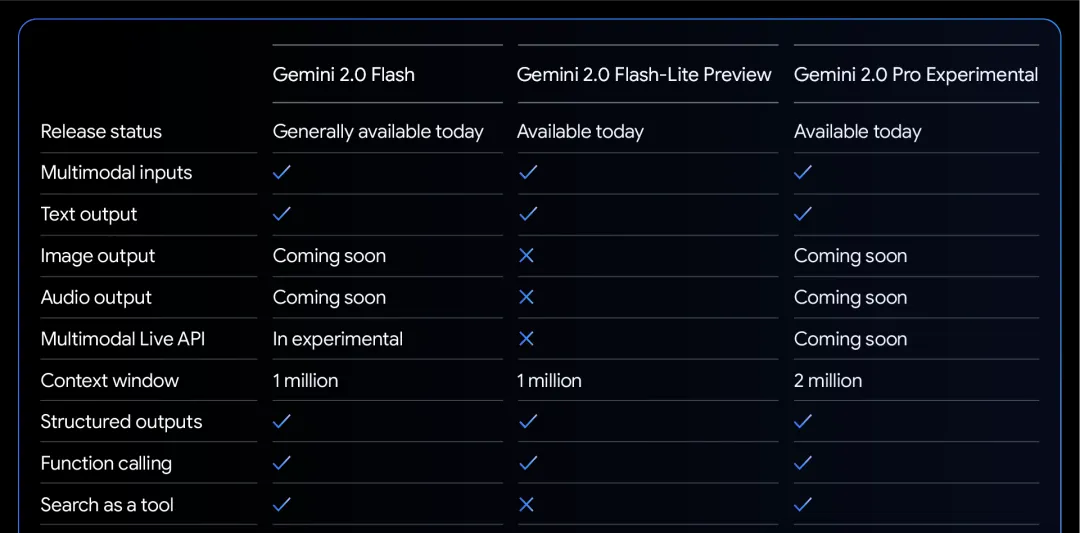Click the Release status row label
The width and height of the screenshot is (1080, 533).
101,132
